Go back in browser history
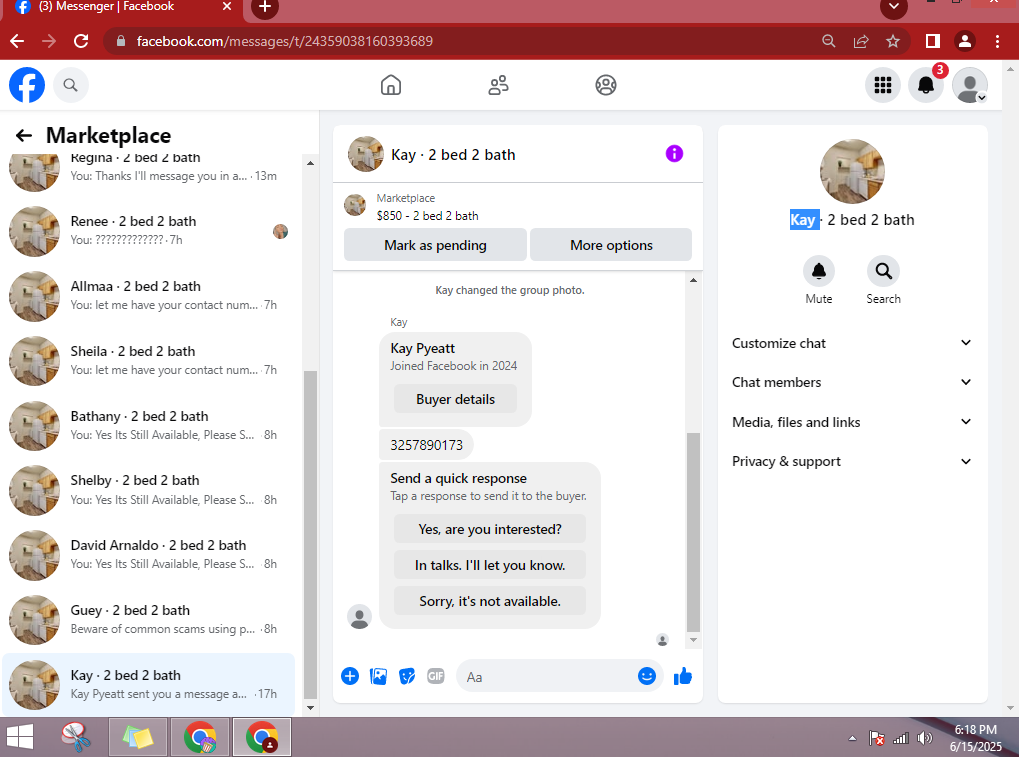The height and width of the screenshot is (757, 1019). pos(18,41)
